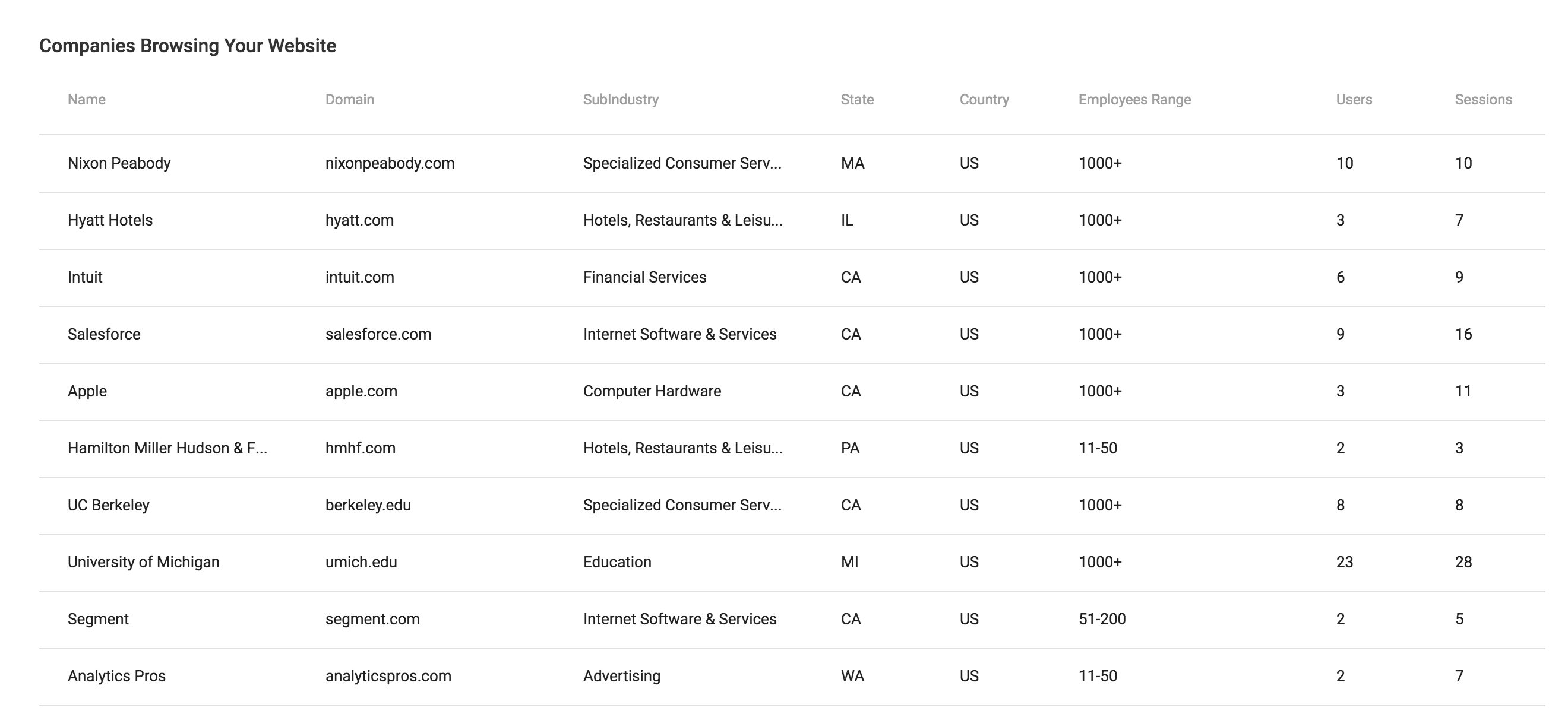The image size is (1568, 717).
Task: Click 51-200 employees range for Segment
Action: (1102, 620)
